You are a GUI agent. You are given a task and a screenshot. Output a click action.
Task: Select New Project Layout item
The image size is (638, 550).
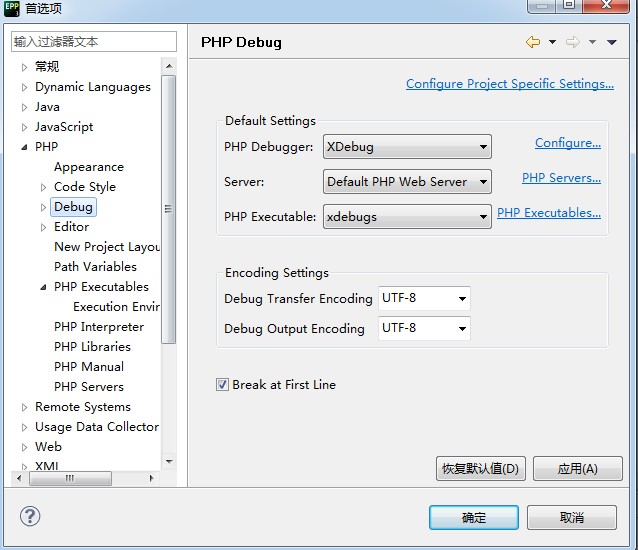(x=107, y=247)
